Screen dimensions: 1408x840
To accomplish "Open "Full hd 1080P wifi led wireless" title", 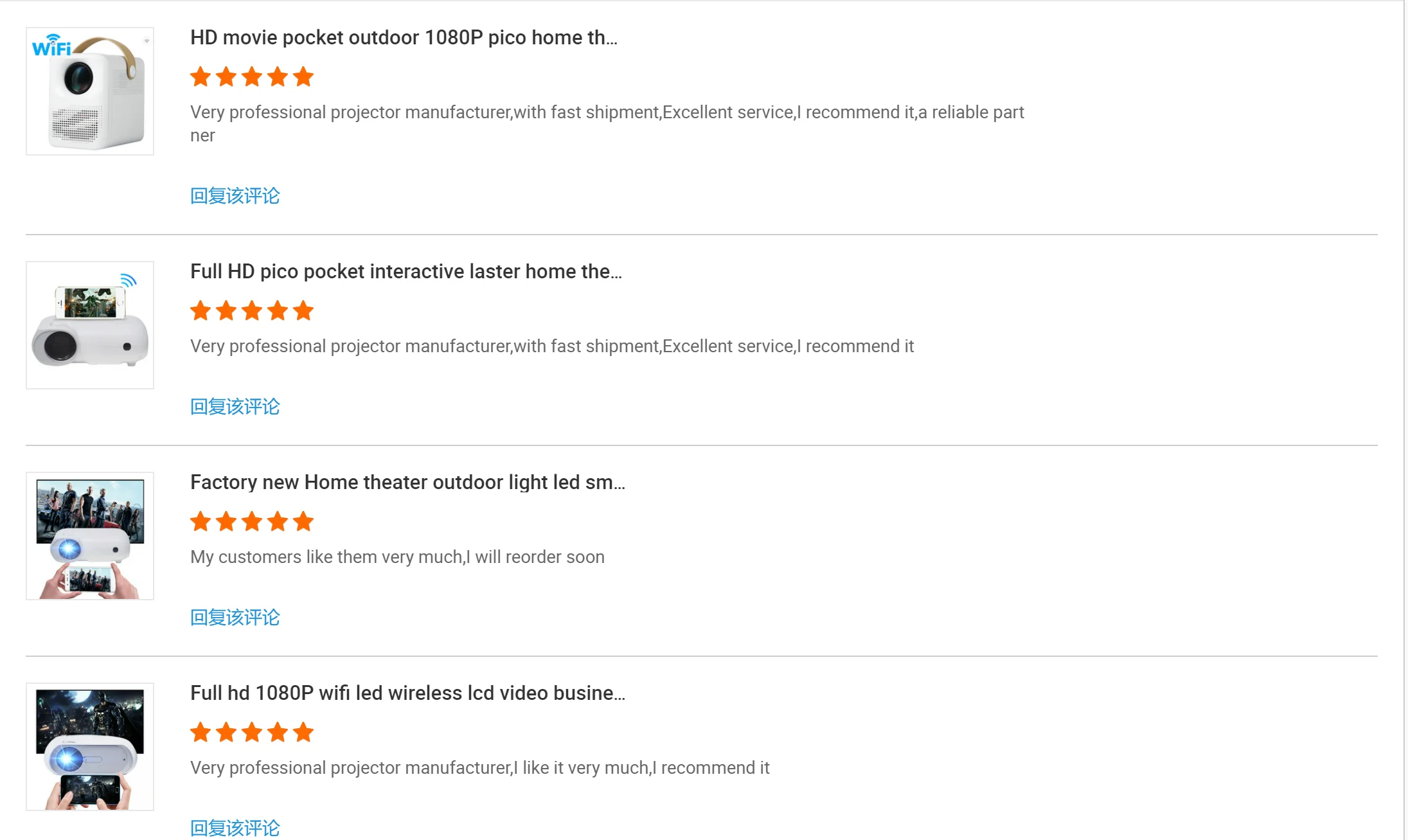I will (407, 693).
